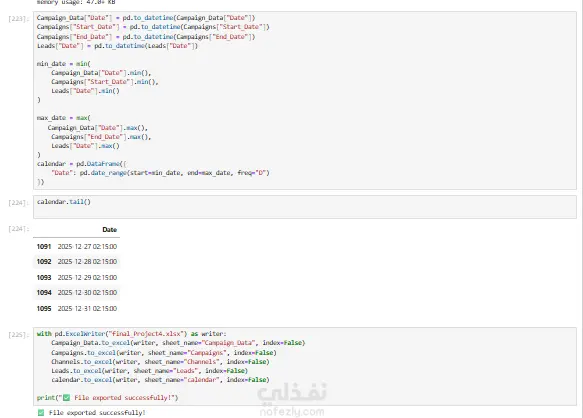Click the Leads.to_excel line
The width and height of the screenshot is (583, 418).
[149, 371]
